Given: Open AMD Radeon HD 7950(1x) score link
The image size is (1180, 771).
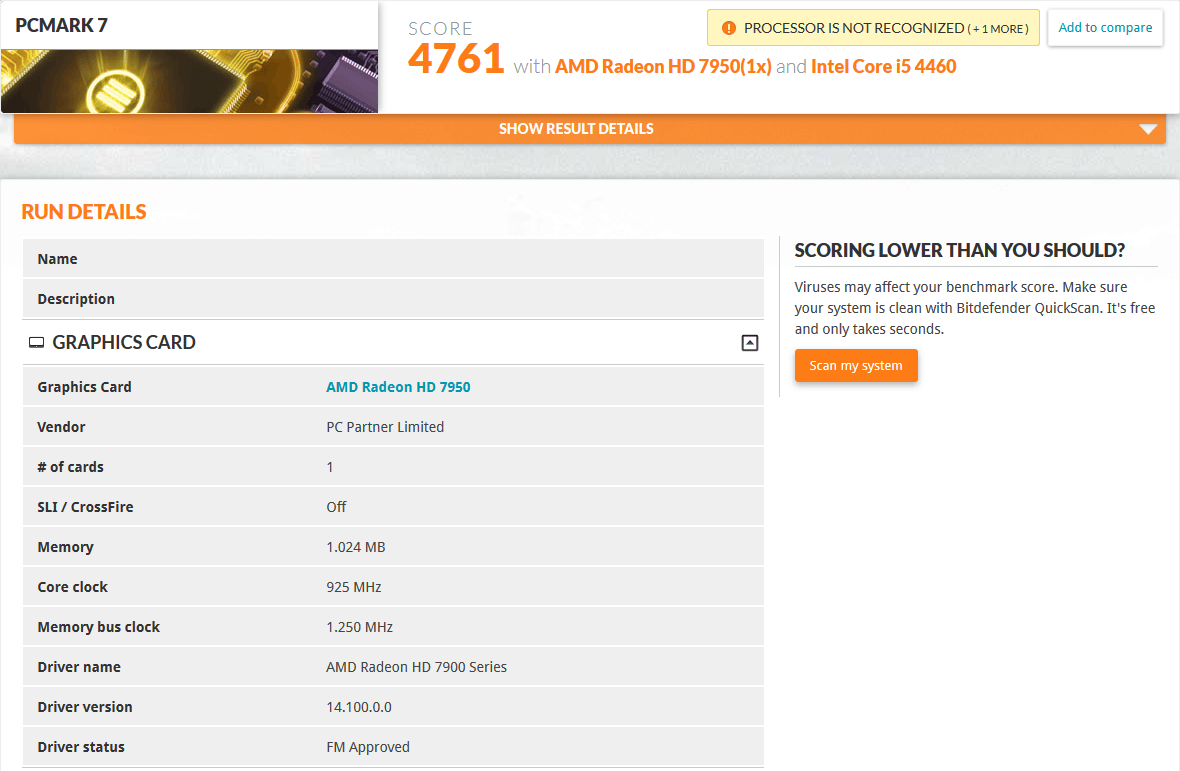Looking at the screenshot, I should 663,66.
